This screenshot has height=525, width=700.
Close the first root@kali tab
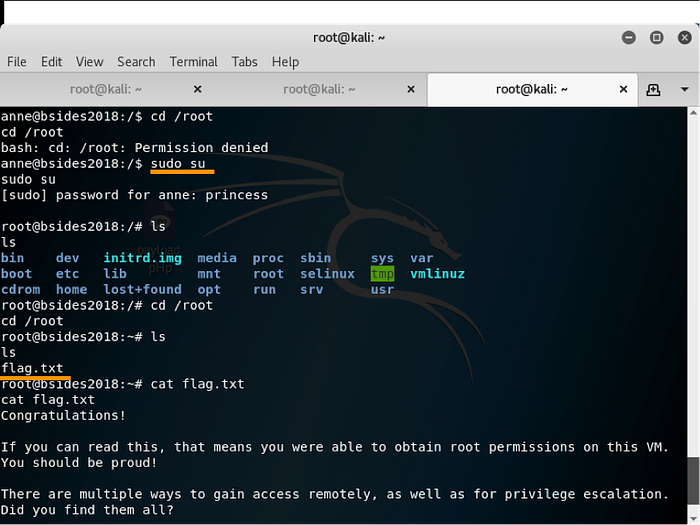tap(196, 89)
